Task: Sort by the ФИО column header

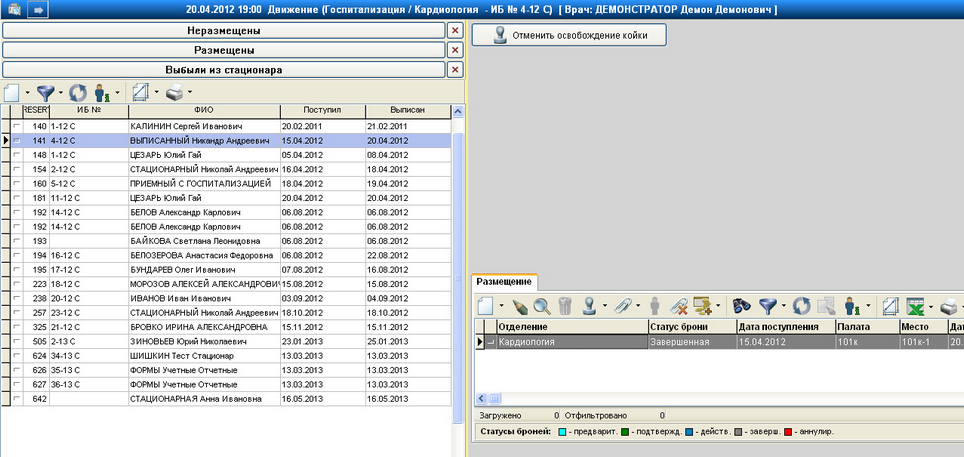Action: click(204, 111)
